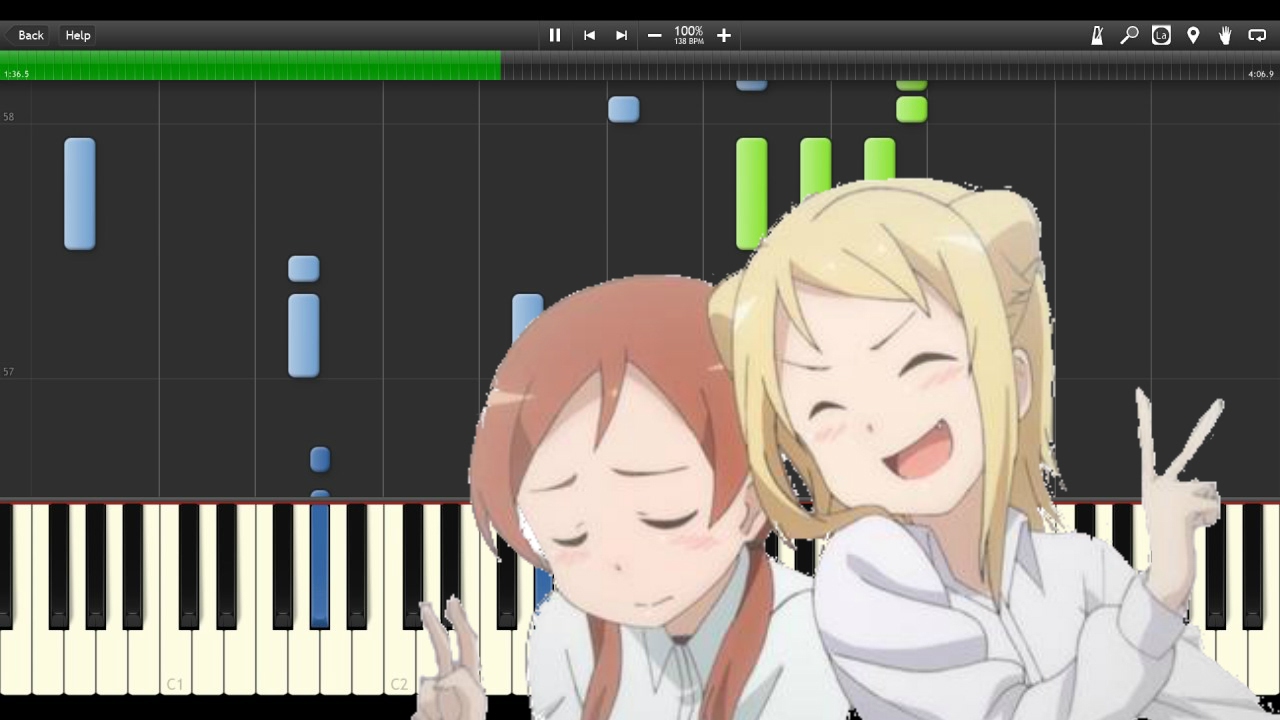Skip back to the previous section
This screenshot has width=1280, height=720.
pyautogui.click(x=589, y=35)
